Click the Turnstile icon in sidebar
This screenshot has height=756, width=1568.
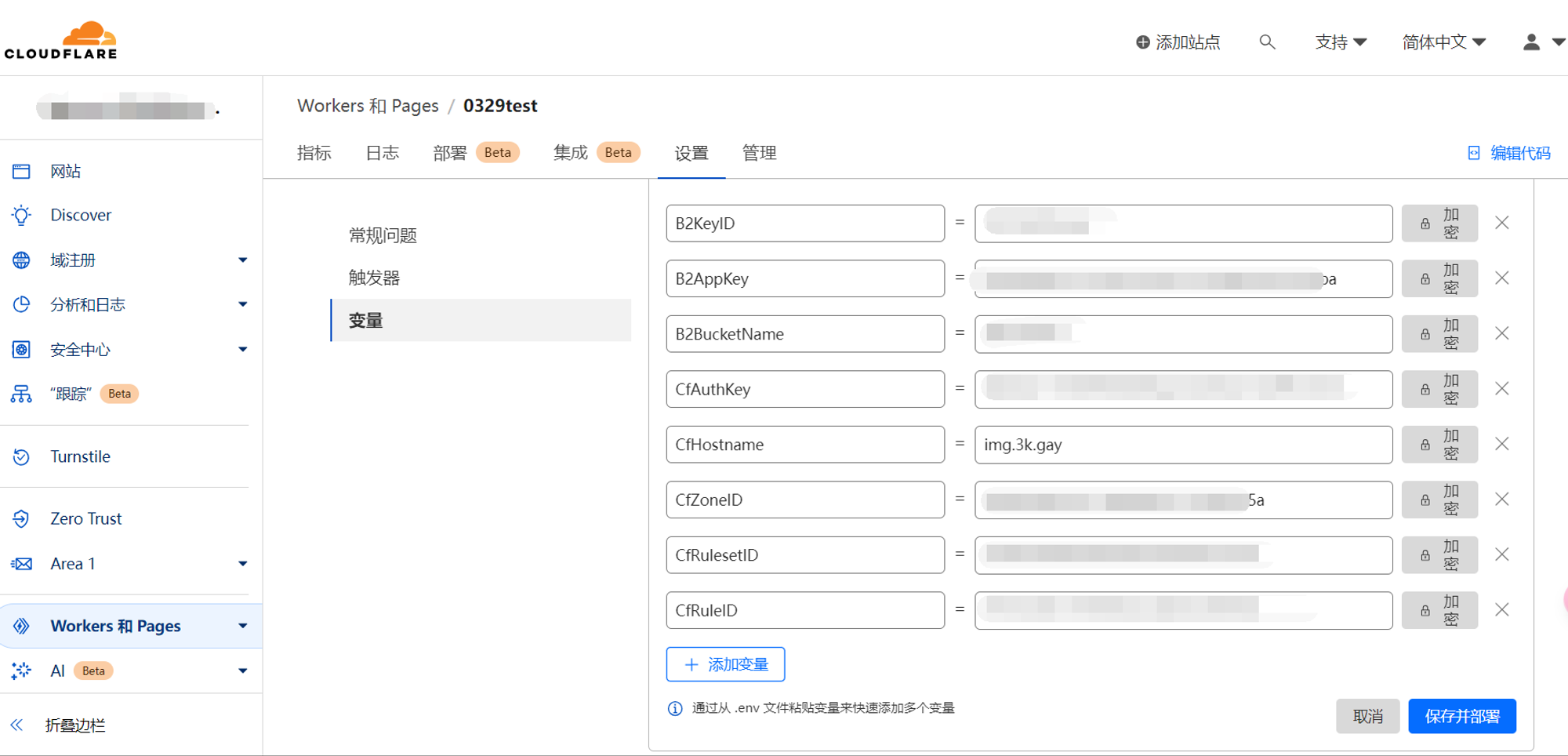point(21,456)
